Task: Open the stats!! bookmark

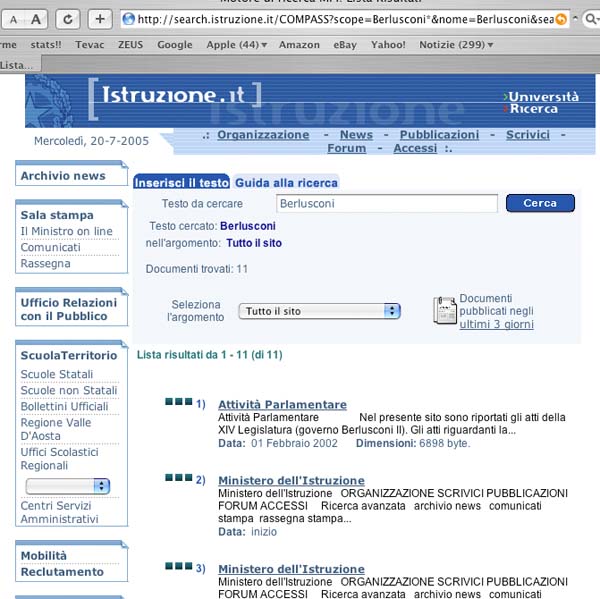Action: pyautogui.click(x=46, y=45)
